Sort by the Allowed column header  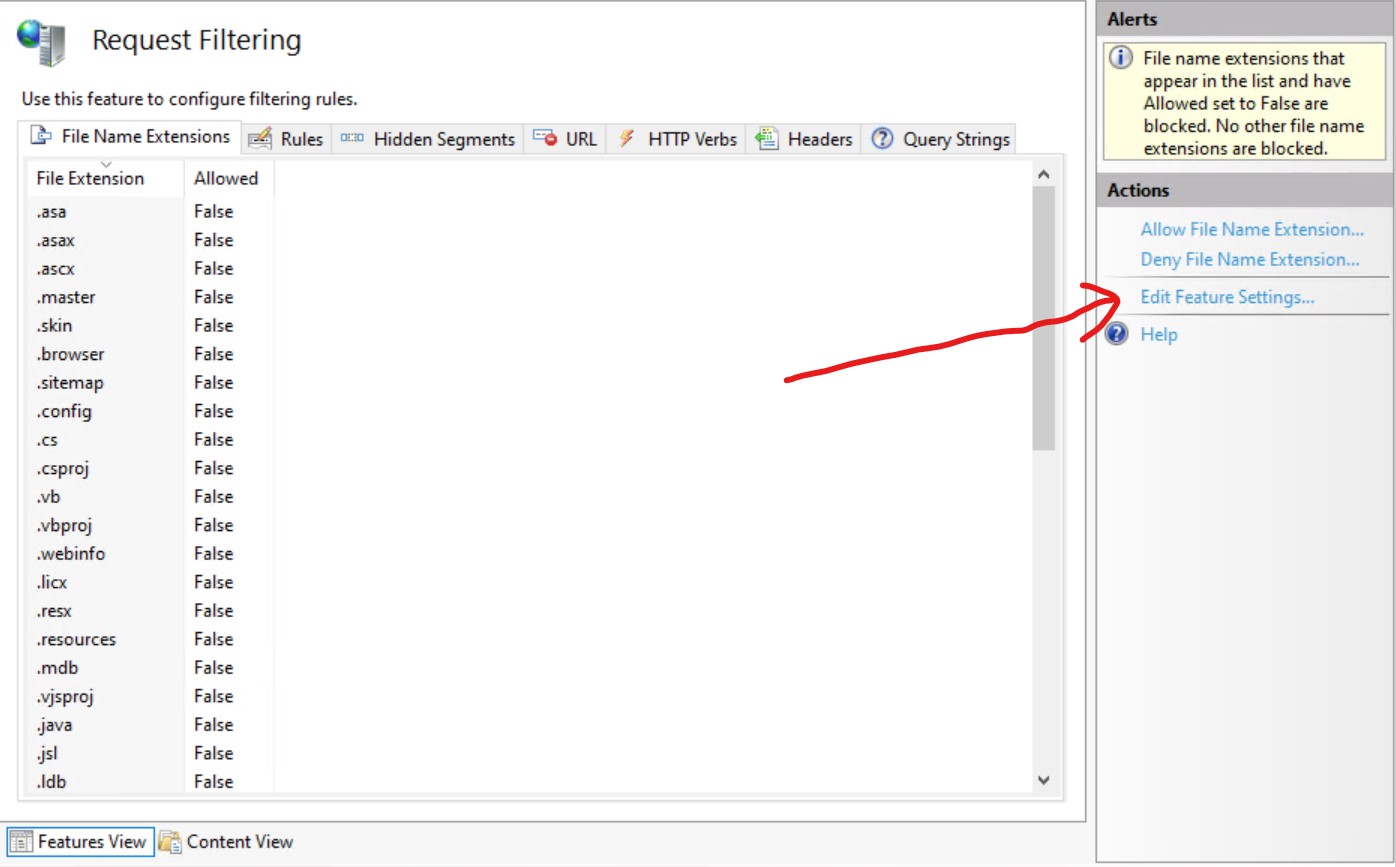(226, 178)
